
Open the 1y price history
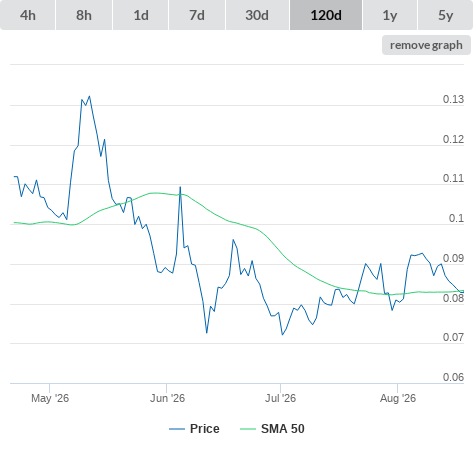(x=390, y=15)
